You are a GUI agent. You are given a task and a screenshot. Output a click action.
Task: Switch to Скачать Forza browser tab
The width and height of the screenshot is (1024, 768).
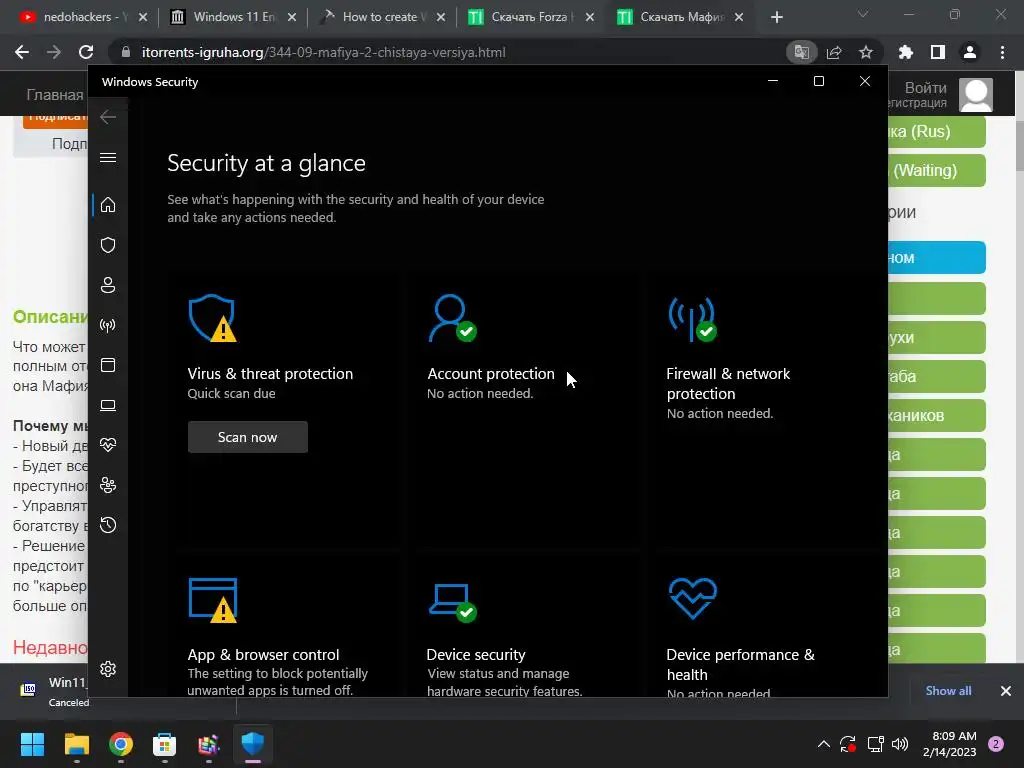click(x=529, y=17)
